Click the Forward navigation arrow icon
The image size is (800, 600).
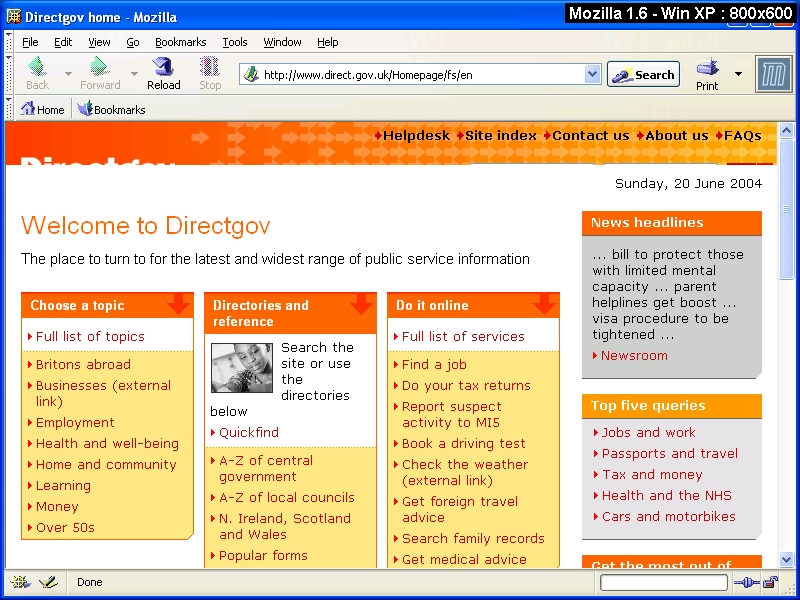point(99,67)
